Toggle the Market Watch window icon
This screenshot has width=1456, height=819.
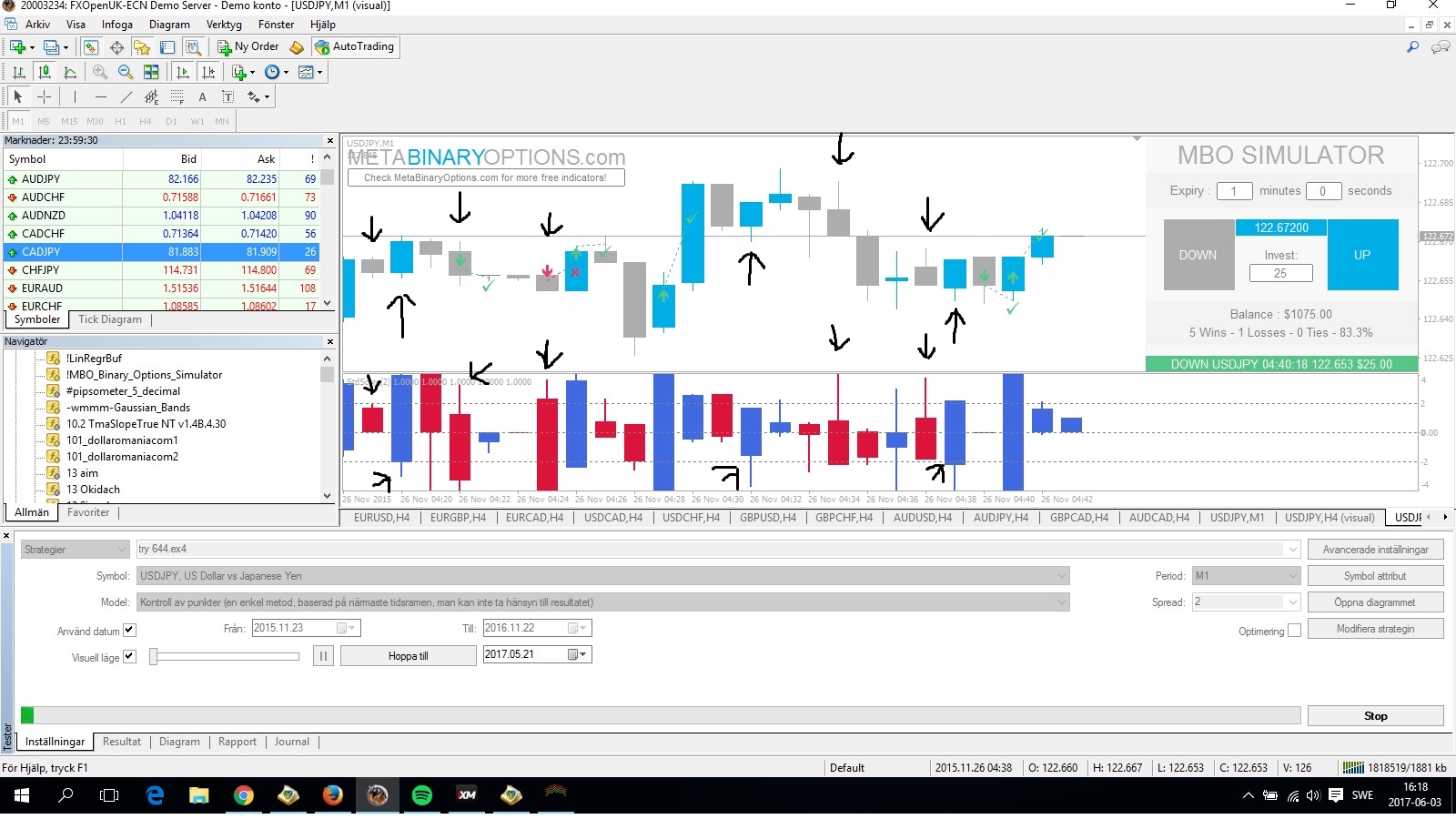pyautogui.click(x=90, y=46)
